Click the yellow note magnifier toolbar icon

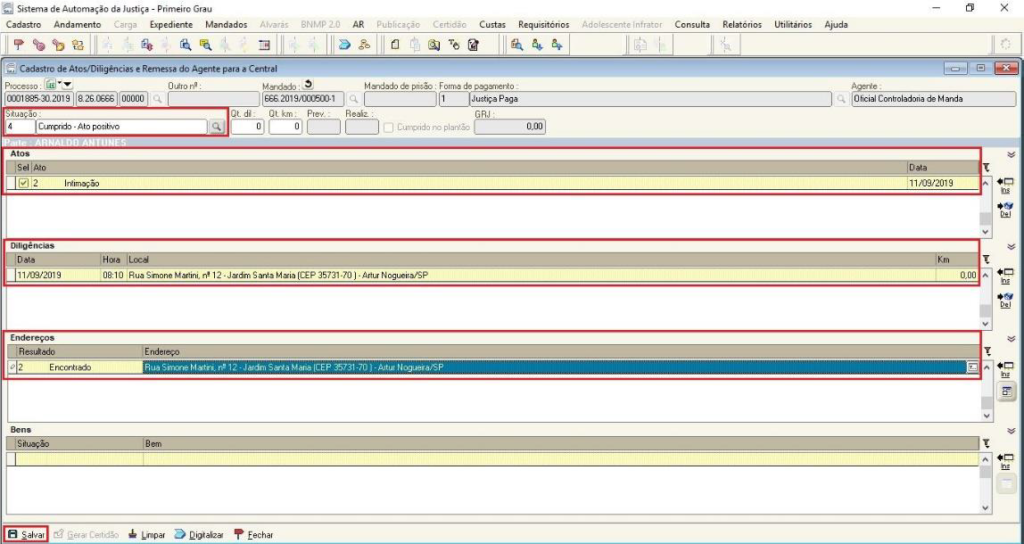tap(205, 44)
